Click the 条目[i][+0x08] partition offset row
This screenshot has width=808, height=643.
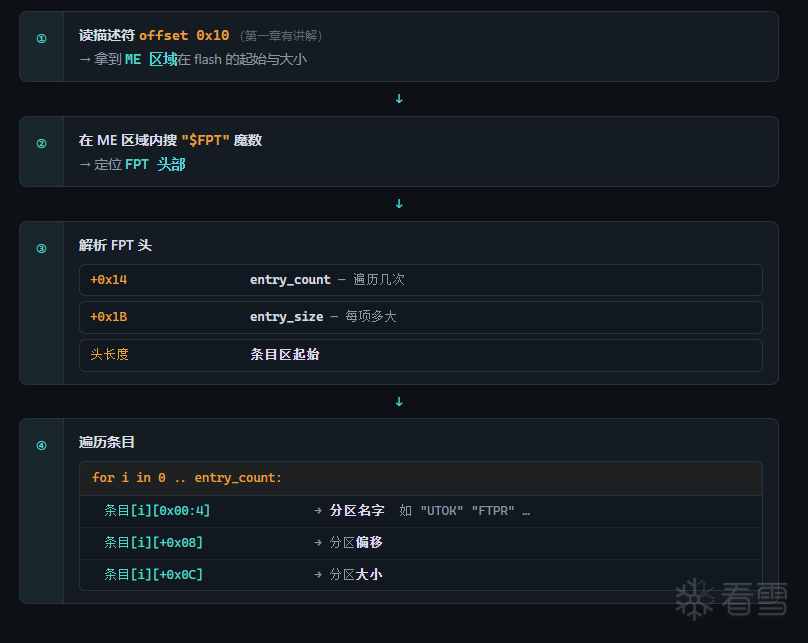[x=420, y=543]
